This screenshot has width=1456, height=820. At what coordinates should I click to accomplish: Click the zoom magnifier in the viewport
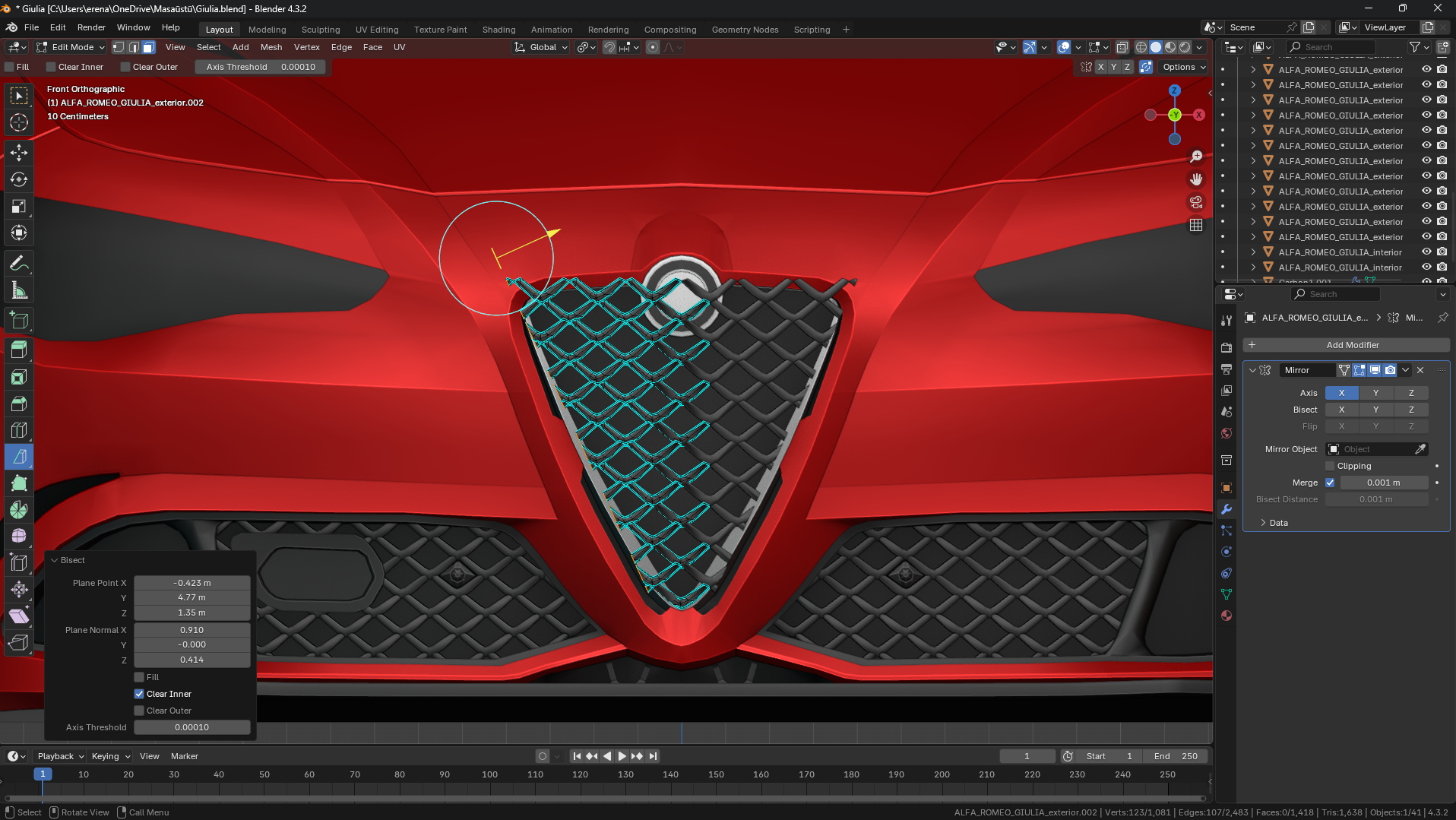tap(1196, 157)
